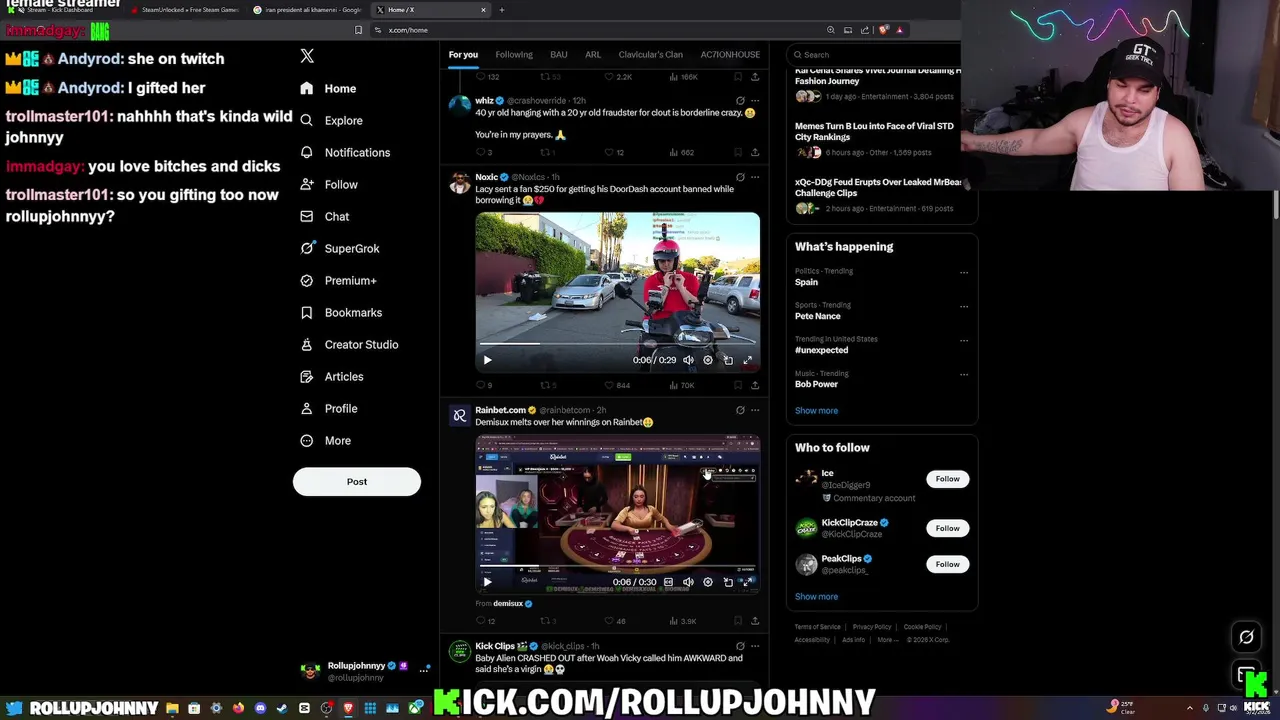Open SuperGrok in the sidebar
The height and width of the screenshot is (720, 1280).
point(339,248)
